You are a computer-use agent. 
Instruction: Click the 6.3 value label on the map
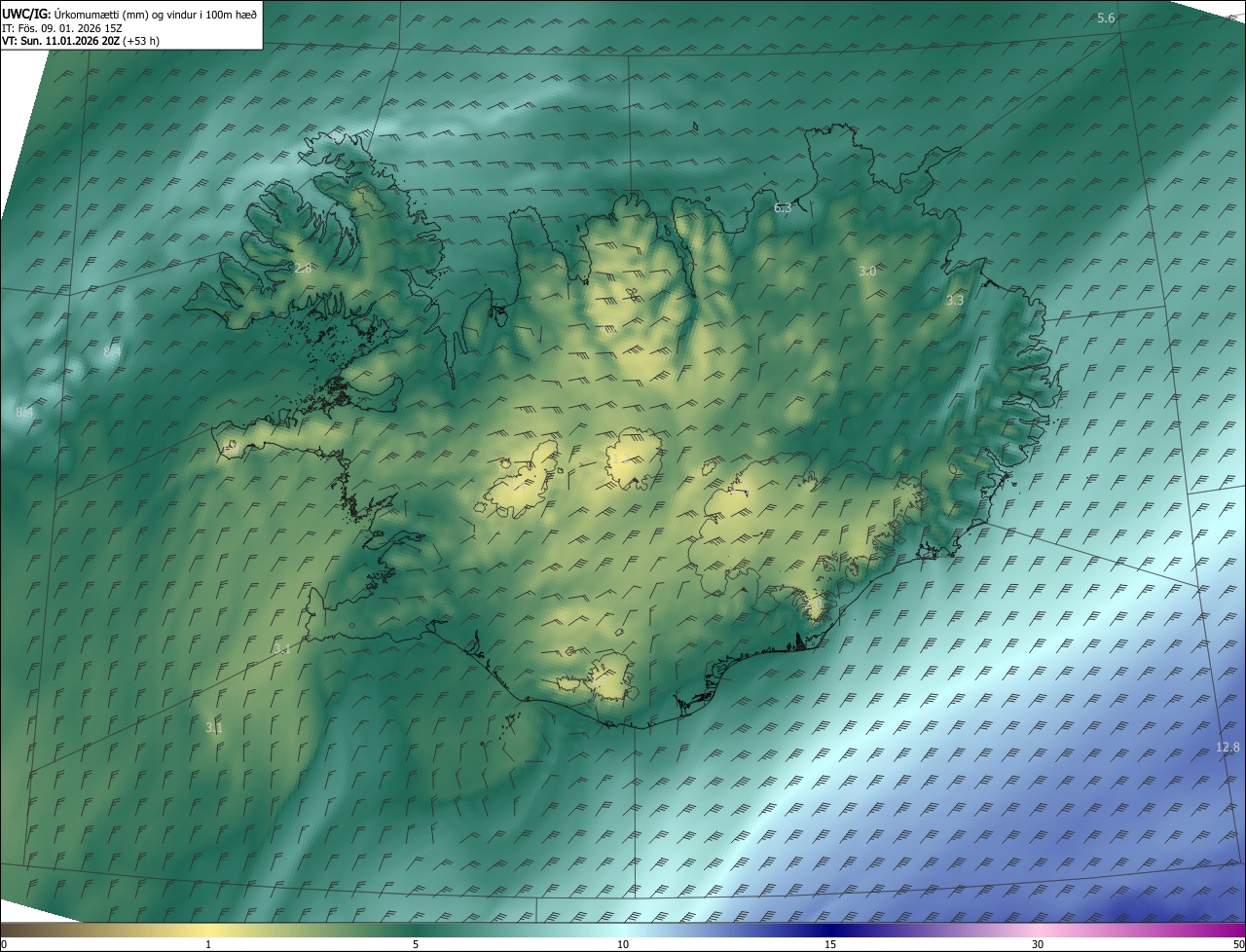(783, 207)
